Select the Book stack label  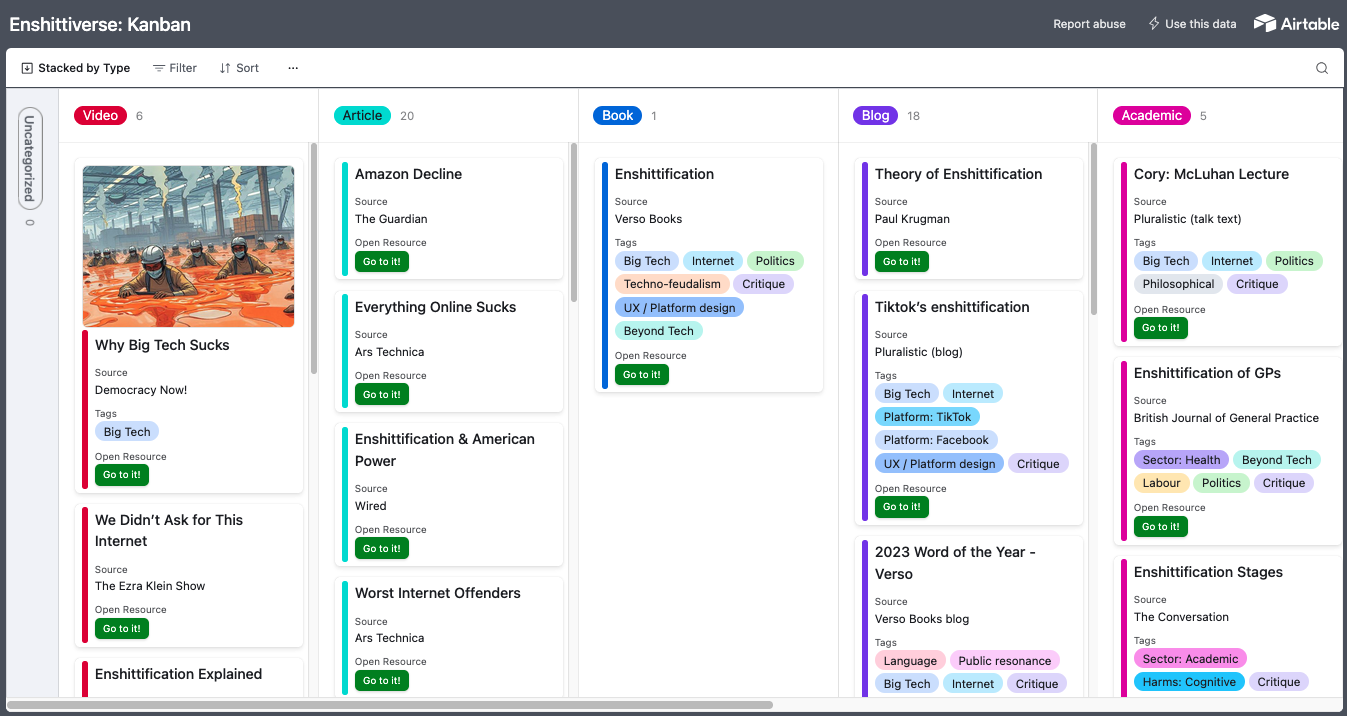617,115
